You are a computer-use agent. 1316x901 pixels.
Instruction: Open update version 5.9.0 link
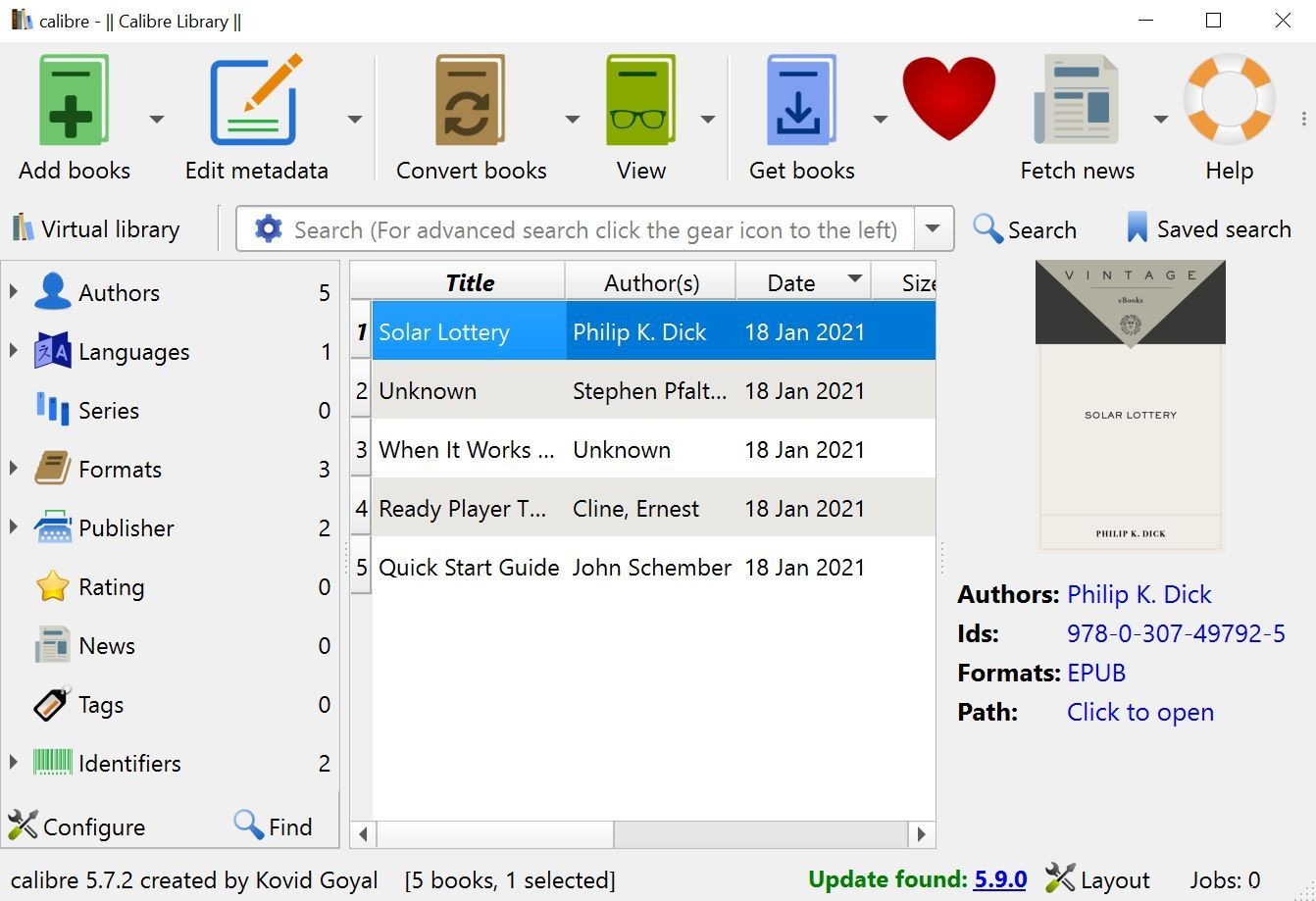click(999, 879)
